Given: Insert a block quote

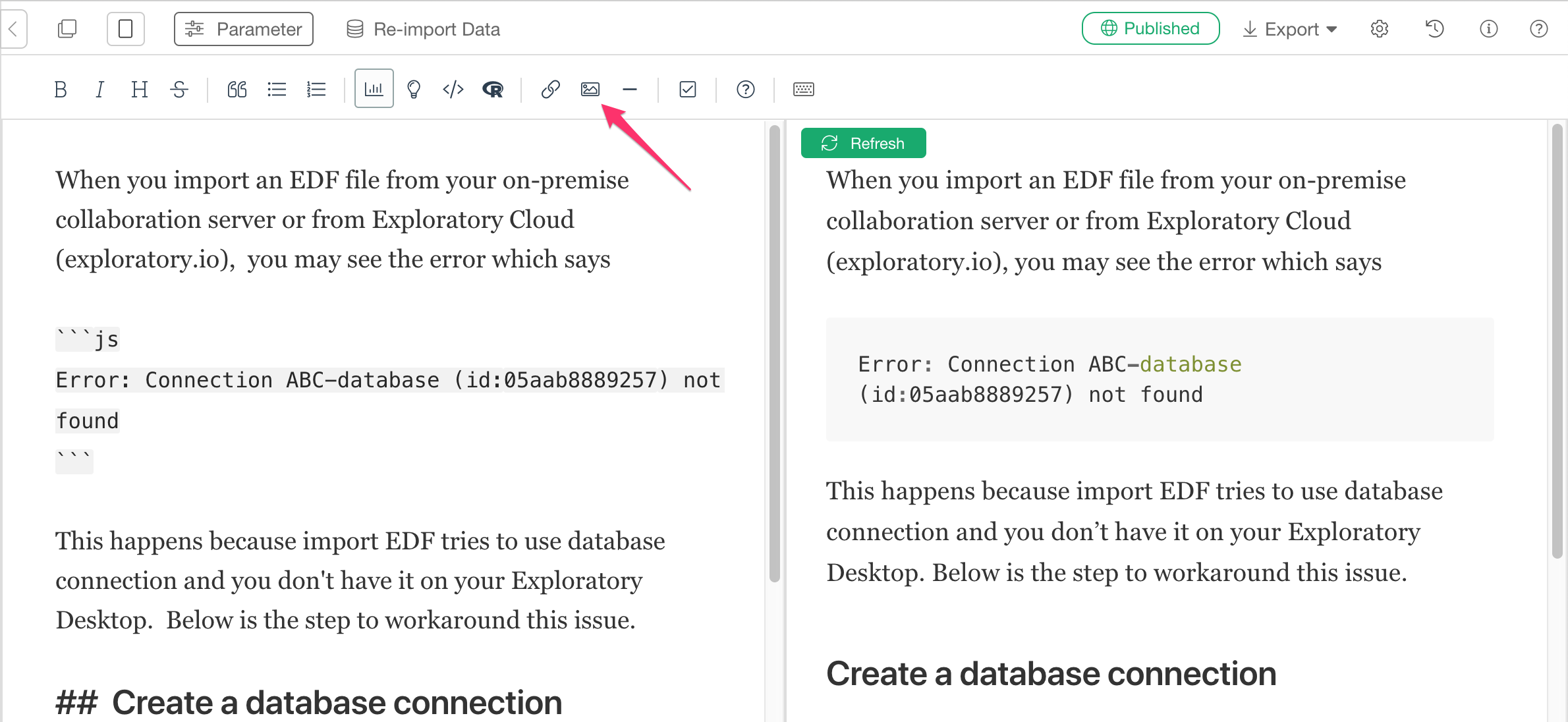Looking at the screenshot, I should click(x=237, y=89).
